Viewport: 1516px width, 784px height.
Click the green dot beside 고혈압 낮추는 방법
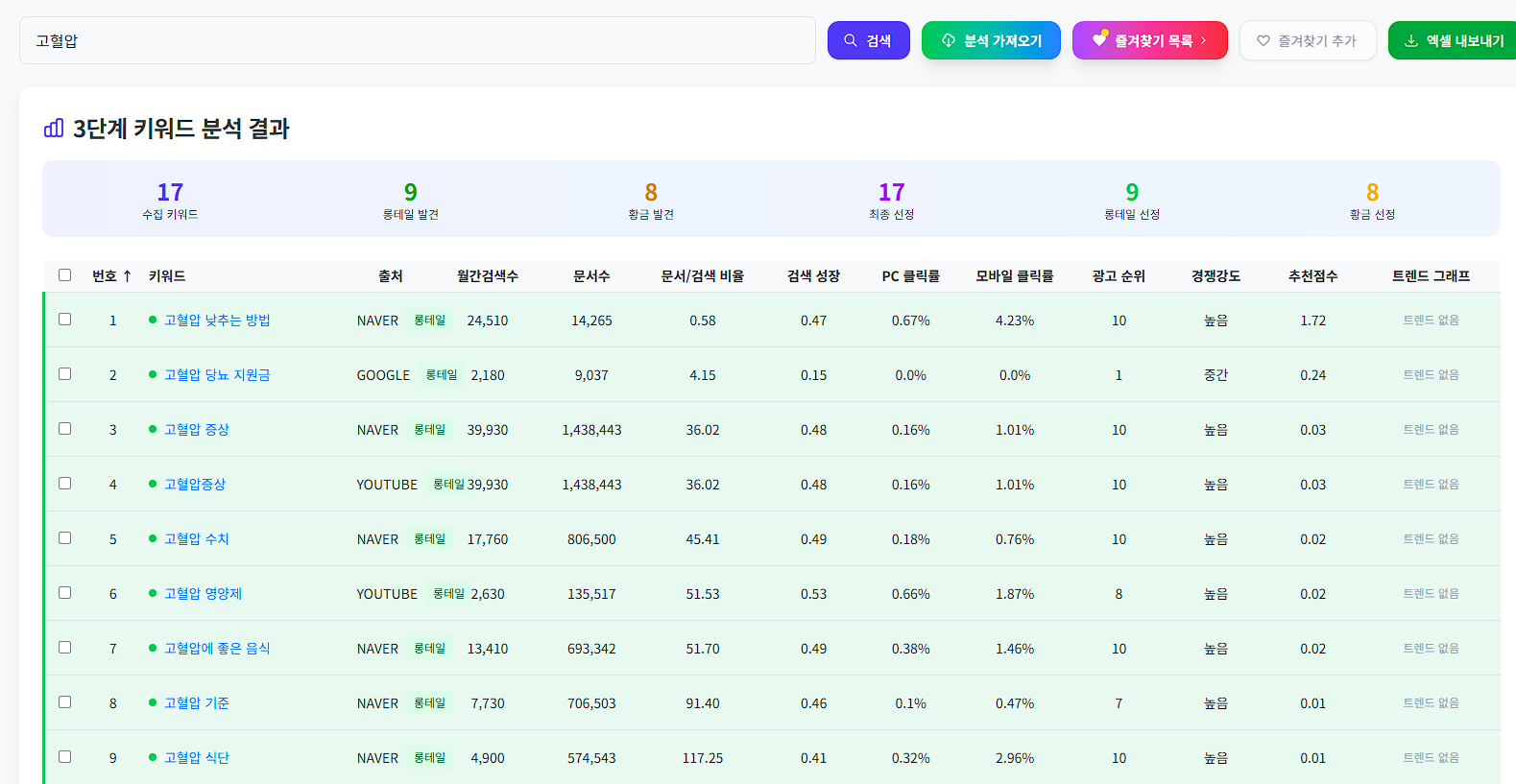point(153,320)
